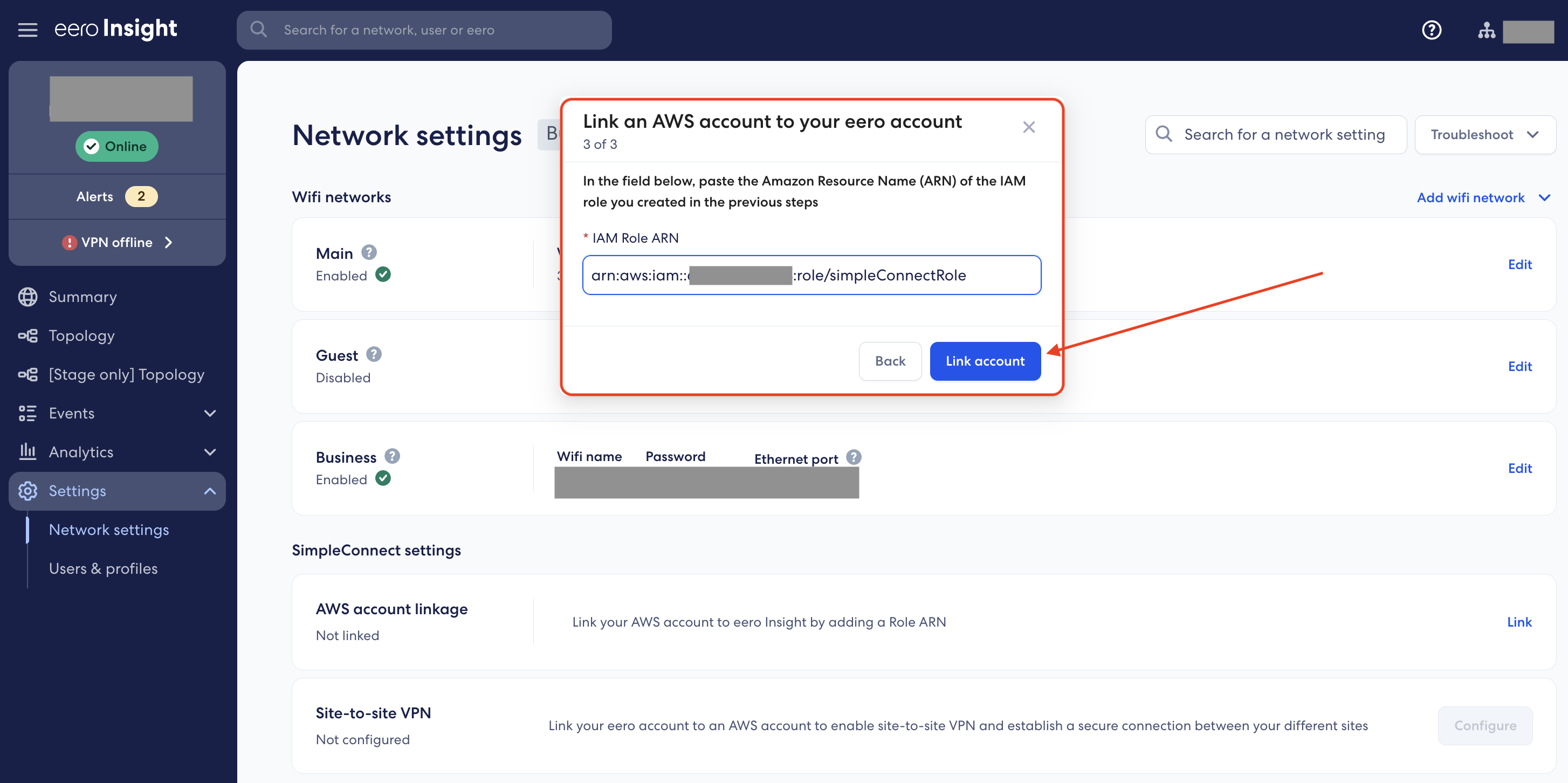Click the Guest network help icon
The image size is (1568, 783).
click(x=374, y=354)
